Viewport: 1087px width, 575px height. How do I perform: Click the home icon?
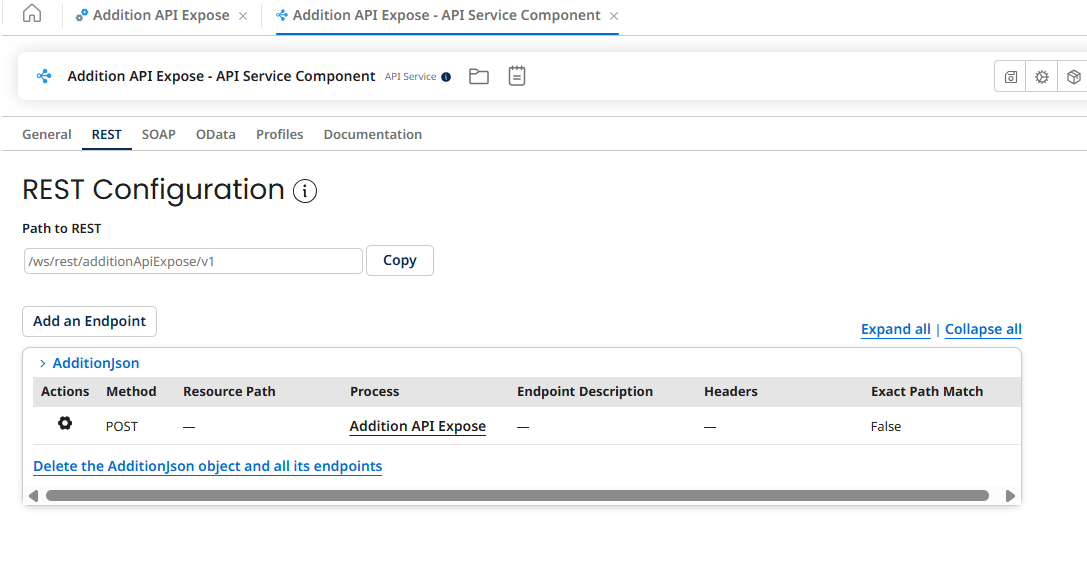(x=32, y=14)
